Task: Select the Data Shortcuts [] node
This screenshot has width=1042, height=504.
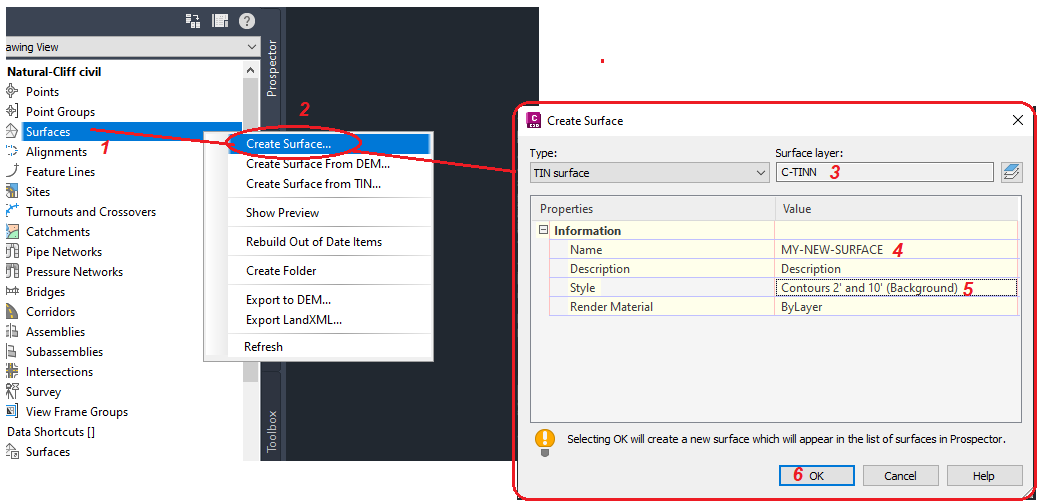Action: pyautogui.click(x=51, y=432)
